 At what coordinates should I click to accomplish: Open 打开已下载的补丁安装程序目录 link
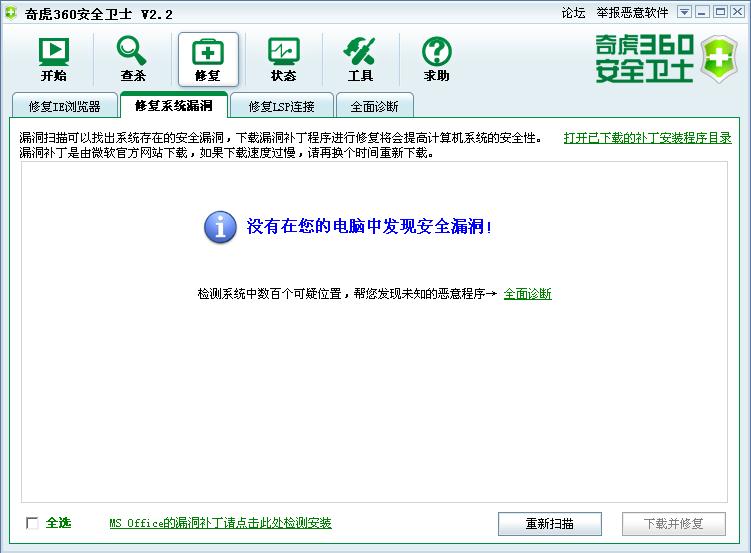(648, 138)
